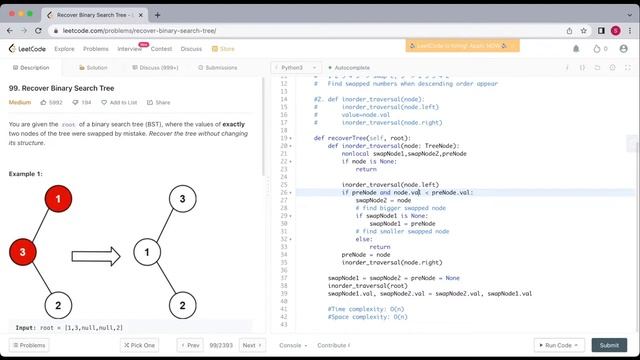Image resolution: width=640 pixels, height=360 pixels.
Task: Collapse code fold at line 22
Action: pyautogui.click(x=291, y=162)
